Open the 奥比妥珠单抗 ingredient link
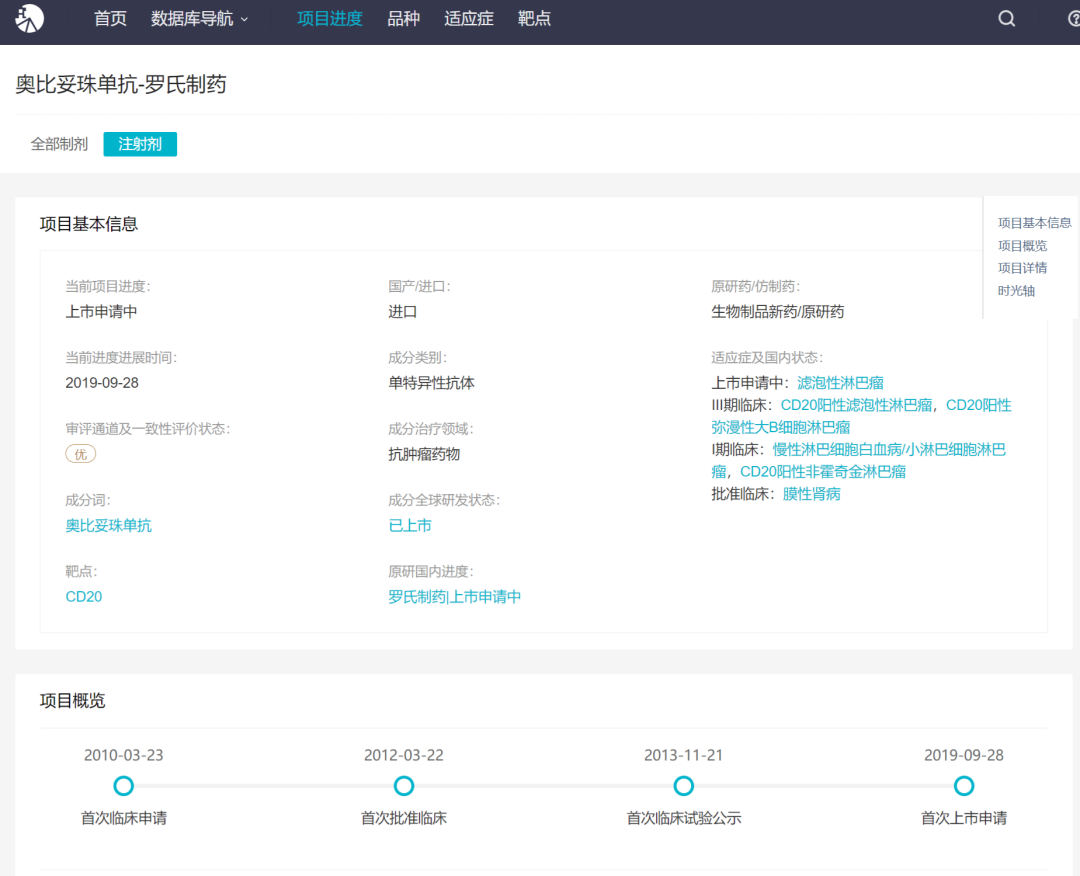1080x876 pixels. 108,525
